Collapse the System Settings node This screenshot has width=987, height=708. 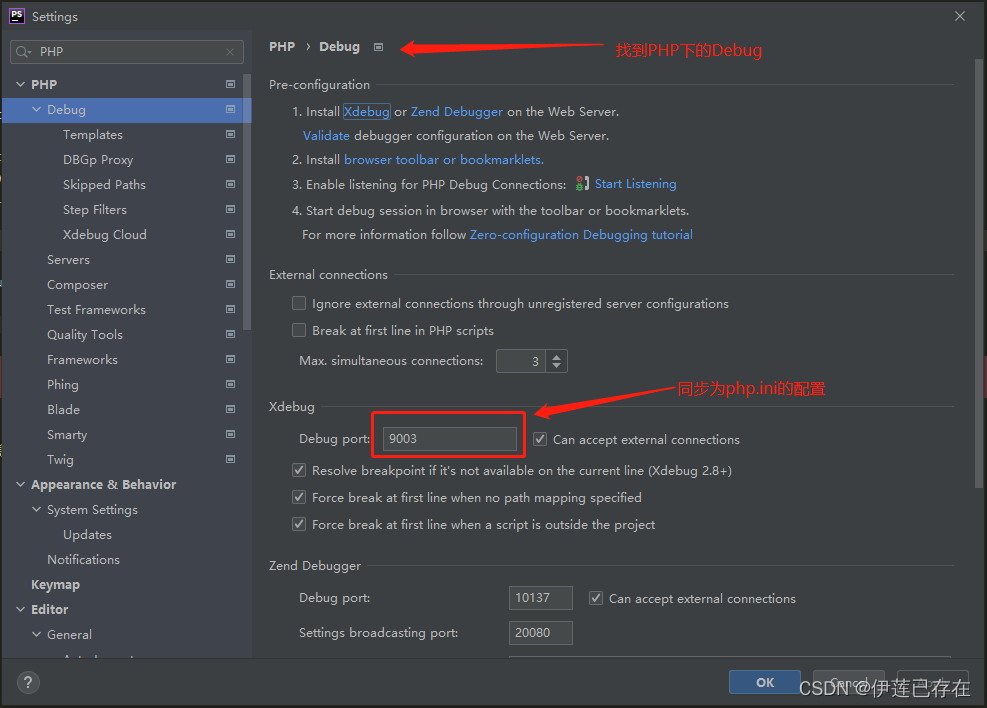[37, 509]
